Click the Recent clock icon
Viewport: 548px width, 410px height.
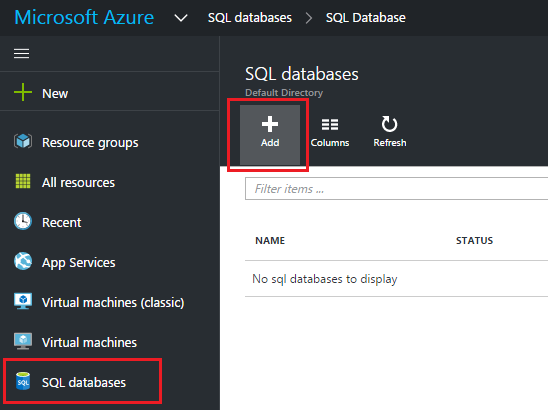click(23, 221)
